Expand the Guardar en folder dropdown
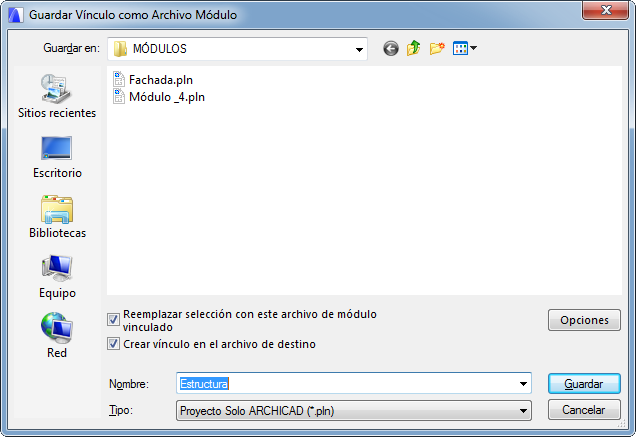Screen dimensions: 636x437 pyautogui.click(x=359, y=50)
